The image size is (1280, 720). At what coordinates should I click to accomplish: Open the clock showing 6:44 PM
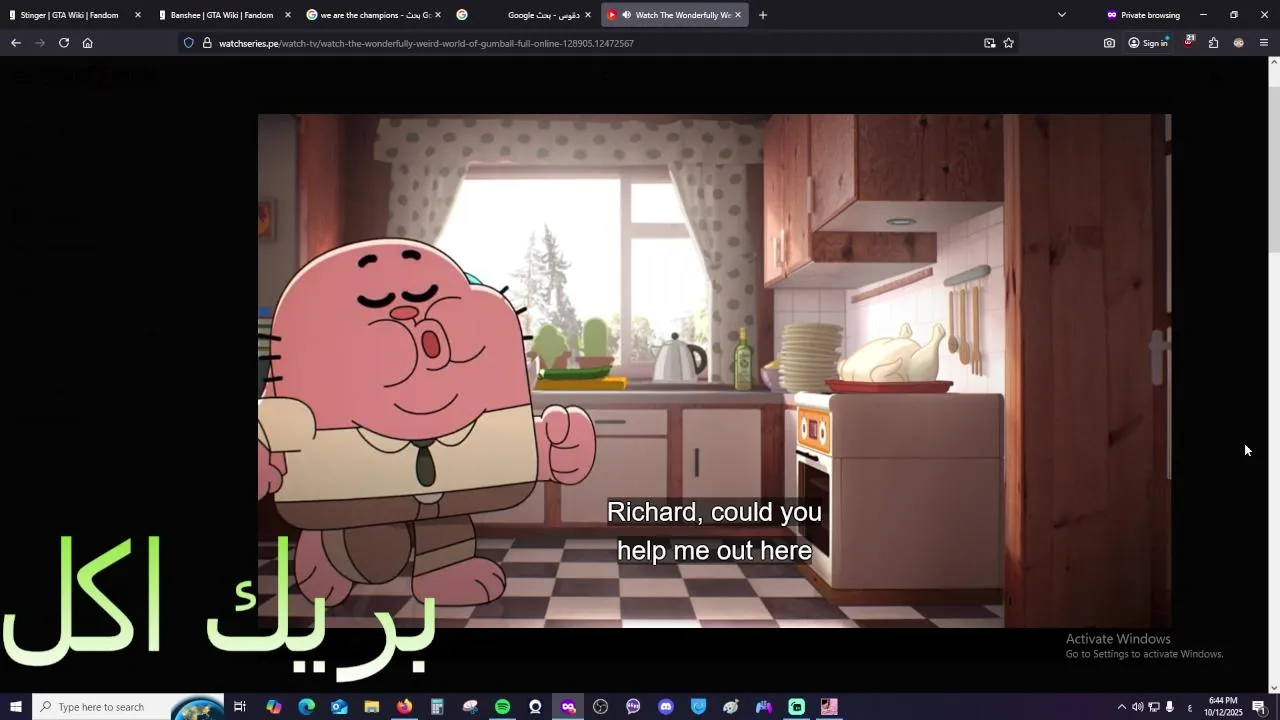1223,707
